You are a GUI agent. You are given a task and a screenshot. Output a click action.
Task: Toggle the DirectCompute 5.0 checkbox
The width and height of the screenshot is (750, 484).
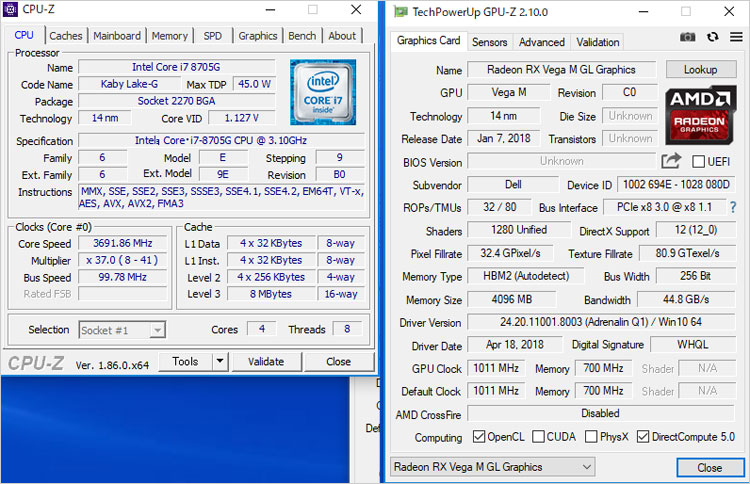[x=643, y=437]
